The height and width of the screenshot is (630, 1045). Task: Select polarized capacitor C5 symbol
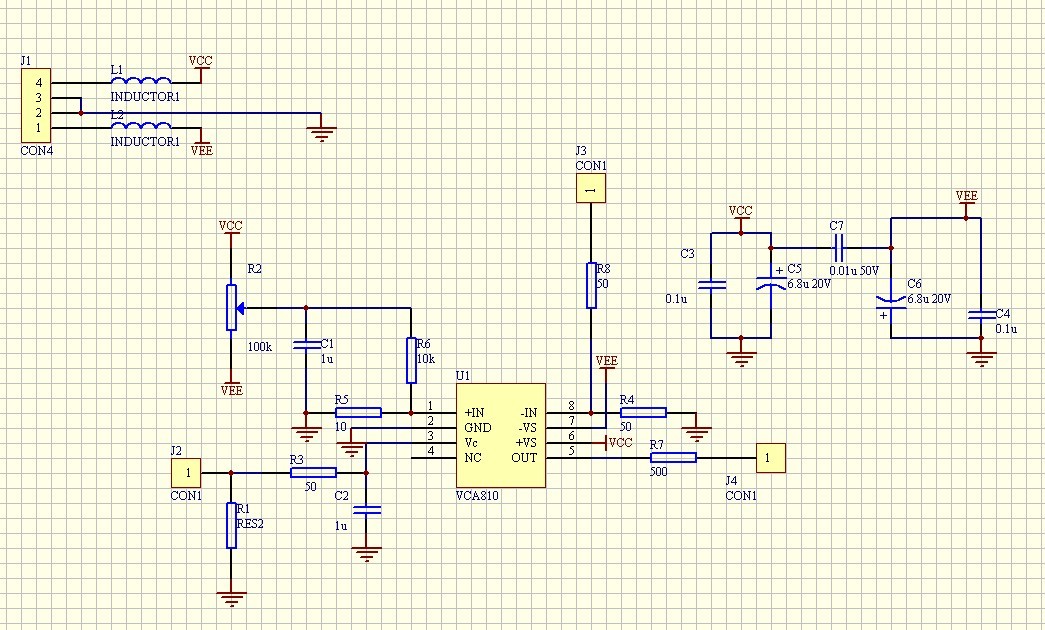click(771, 281)
